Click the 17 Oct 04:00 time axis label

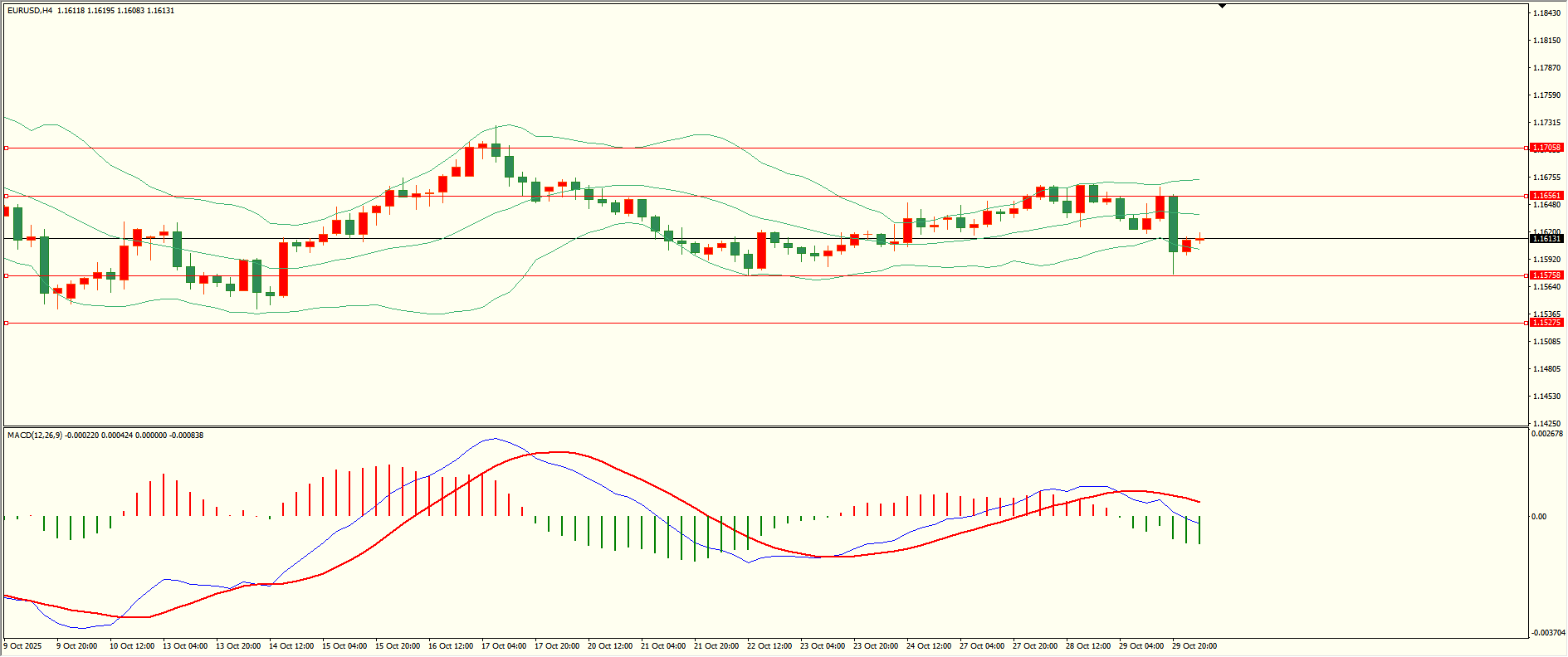point(503,645)
